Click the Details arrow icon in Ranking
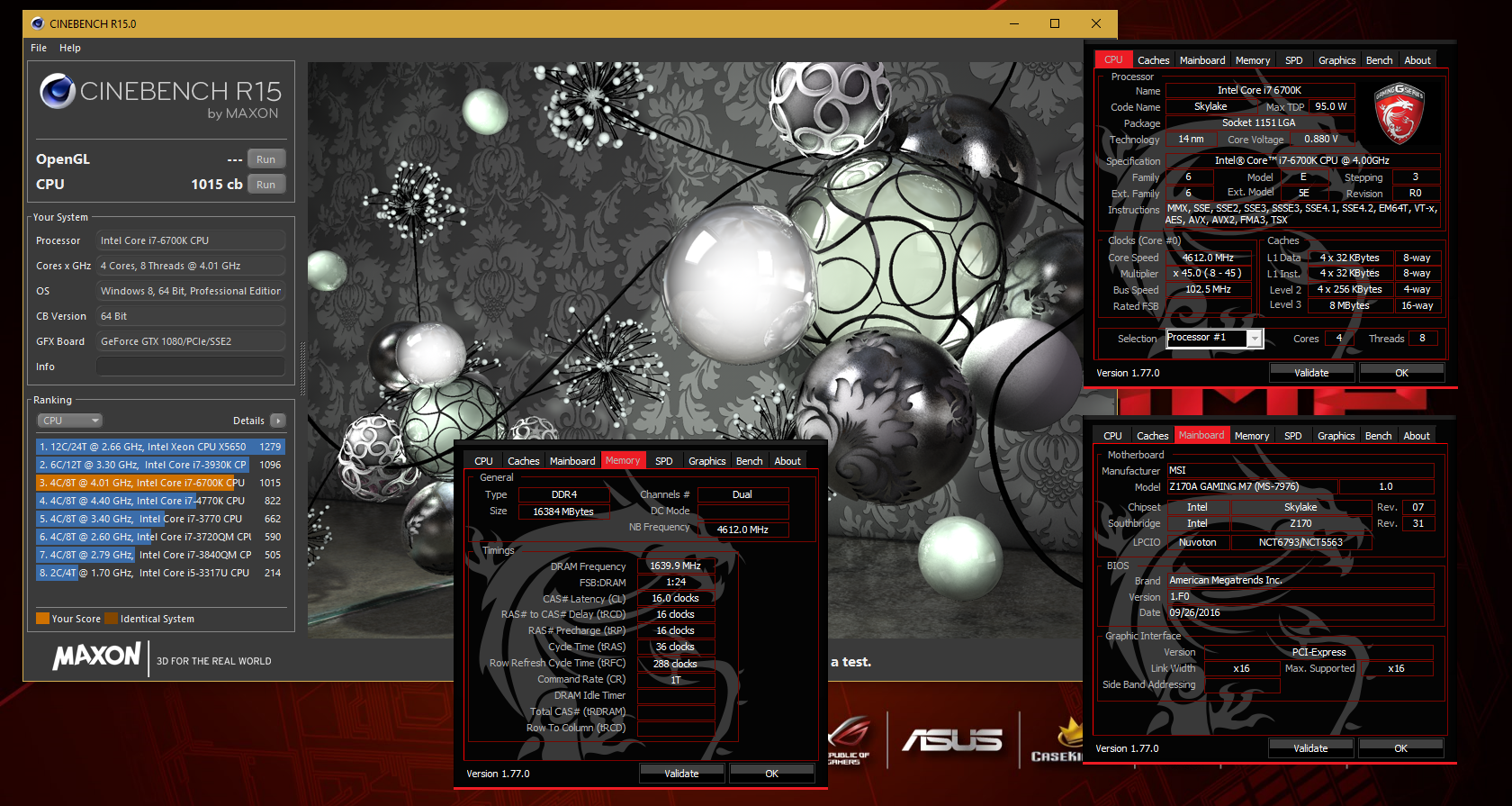 pyautogui.click(x=277, y=421)
